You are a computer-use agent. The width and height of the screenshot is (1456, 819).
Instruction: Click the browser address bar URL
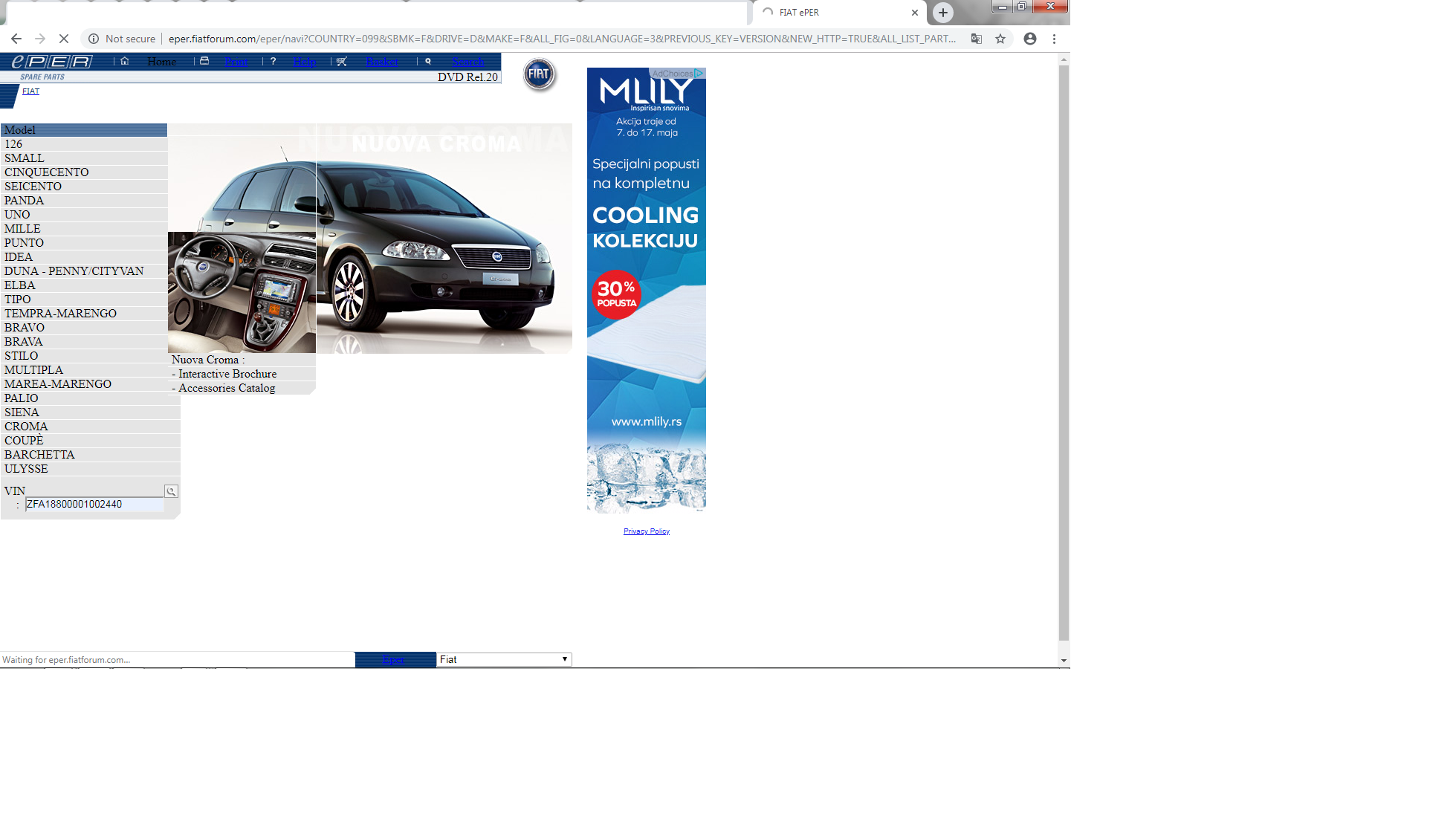coord(562,39)
